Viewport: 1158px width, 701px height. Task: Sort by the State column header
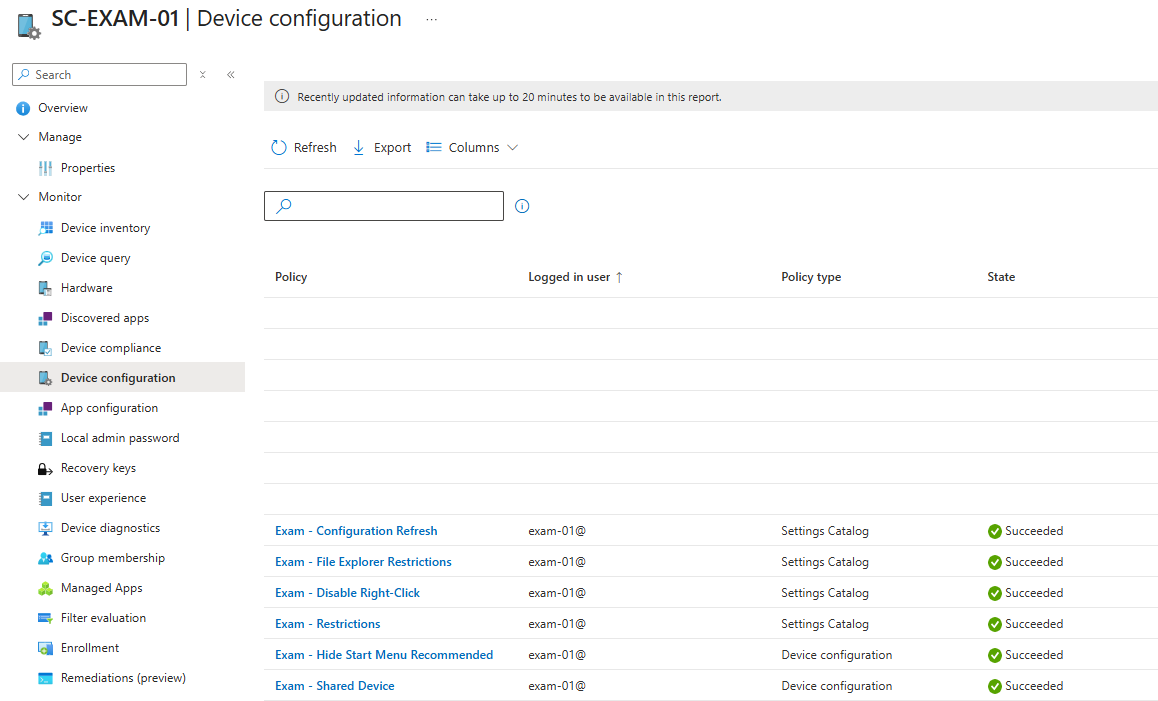point(1001,277)
